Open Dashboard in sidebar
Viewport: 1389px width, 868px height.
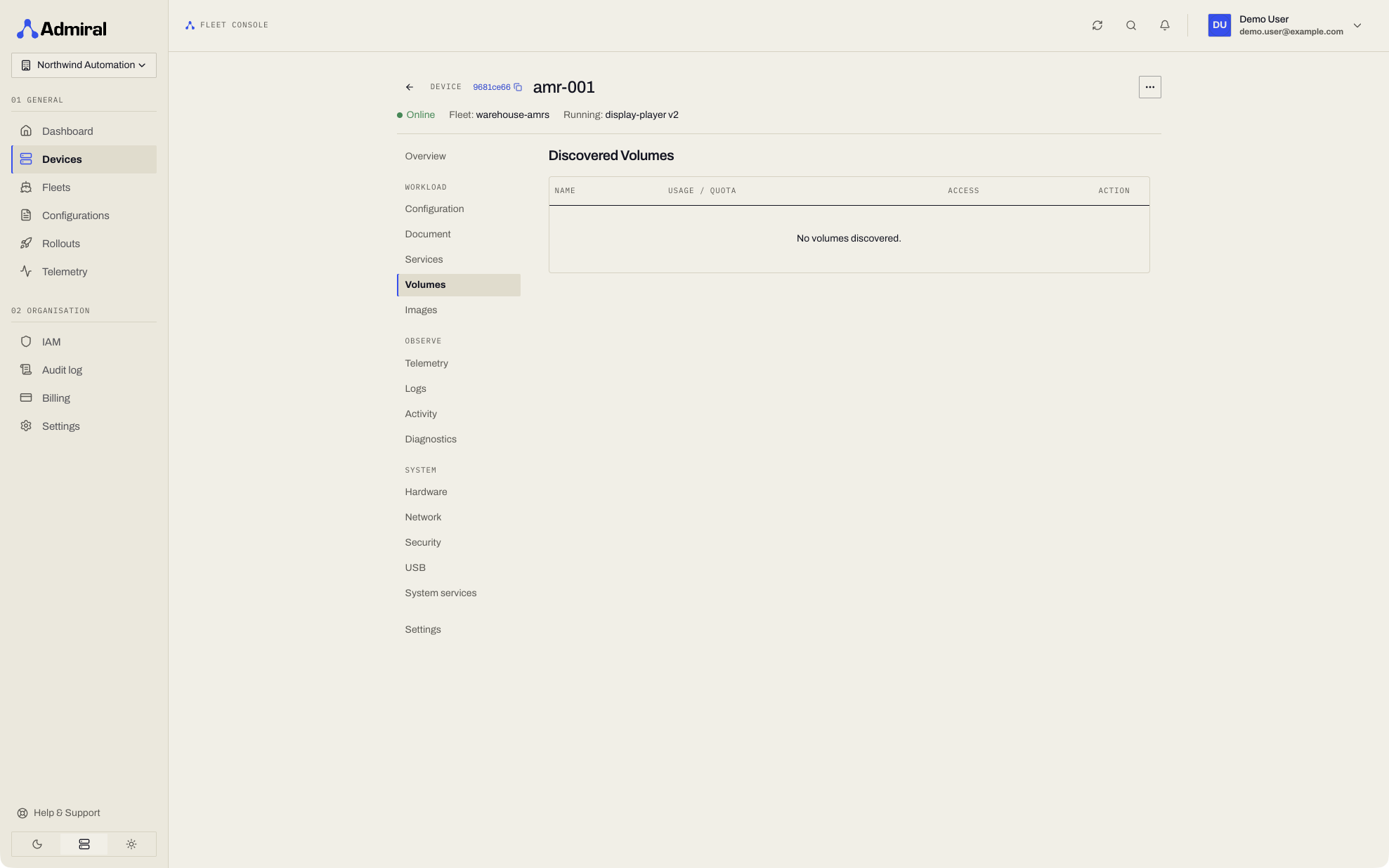pyautogui.click(x=84, y=131)
